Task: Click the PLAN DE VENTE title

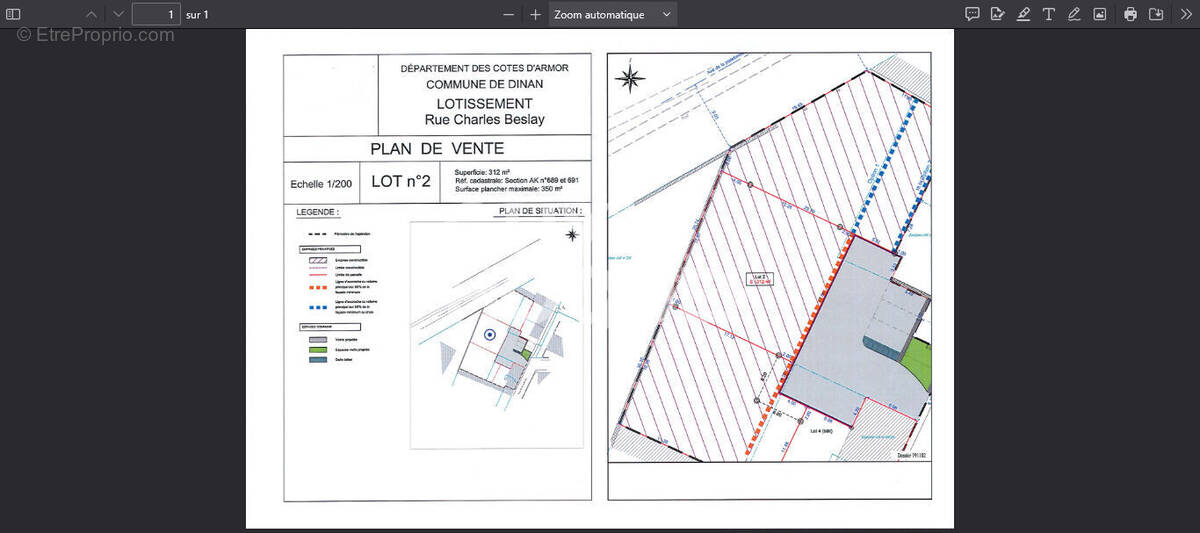Action: click(x=437, y=149)
